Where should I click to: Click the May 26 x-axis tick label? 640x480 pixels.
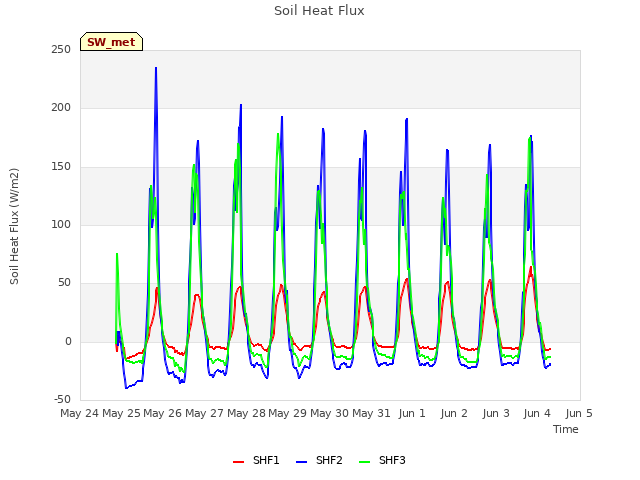(x=162, y=413)
